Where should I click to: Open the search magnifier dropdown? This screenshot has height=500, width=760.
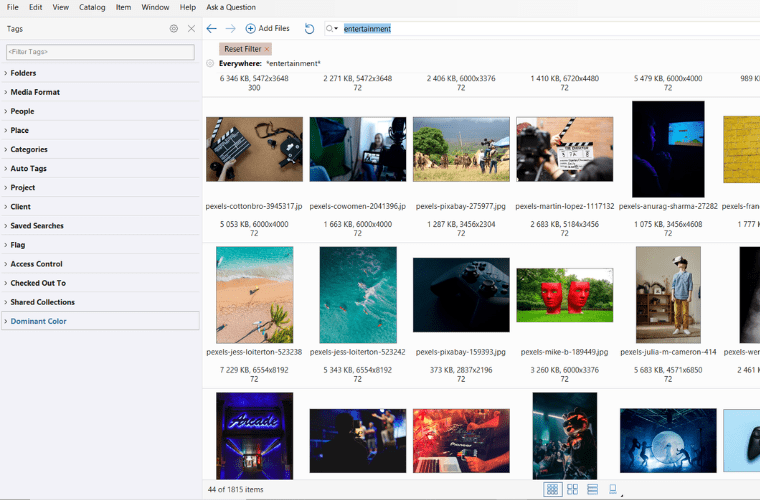pos(331,29)
